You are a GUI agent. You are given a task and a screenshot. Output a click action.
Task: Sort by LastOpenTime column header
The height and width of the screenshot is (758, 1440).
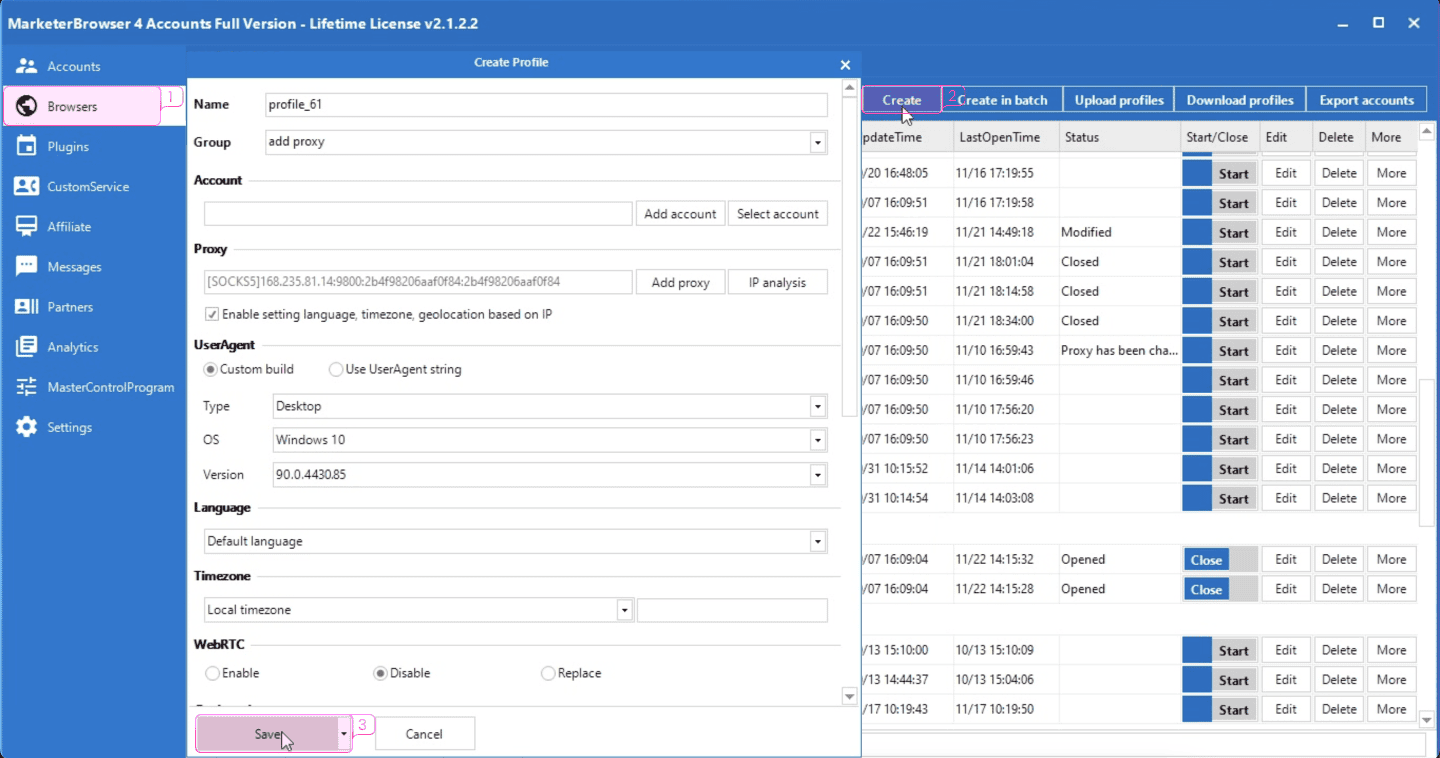click(999, 137)
